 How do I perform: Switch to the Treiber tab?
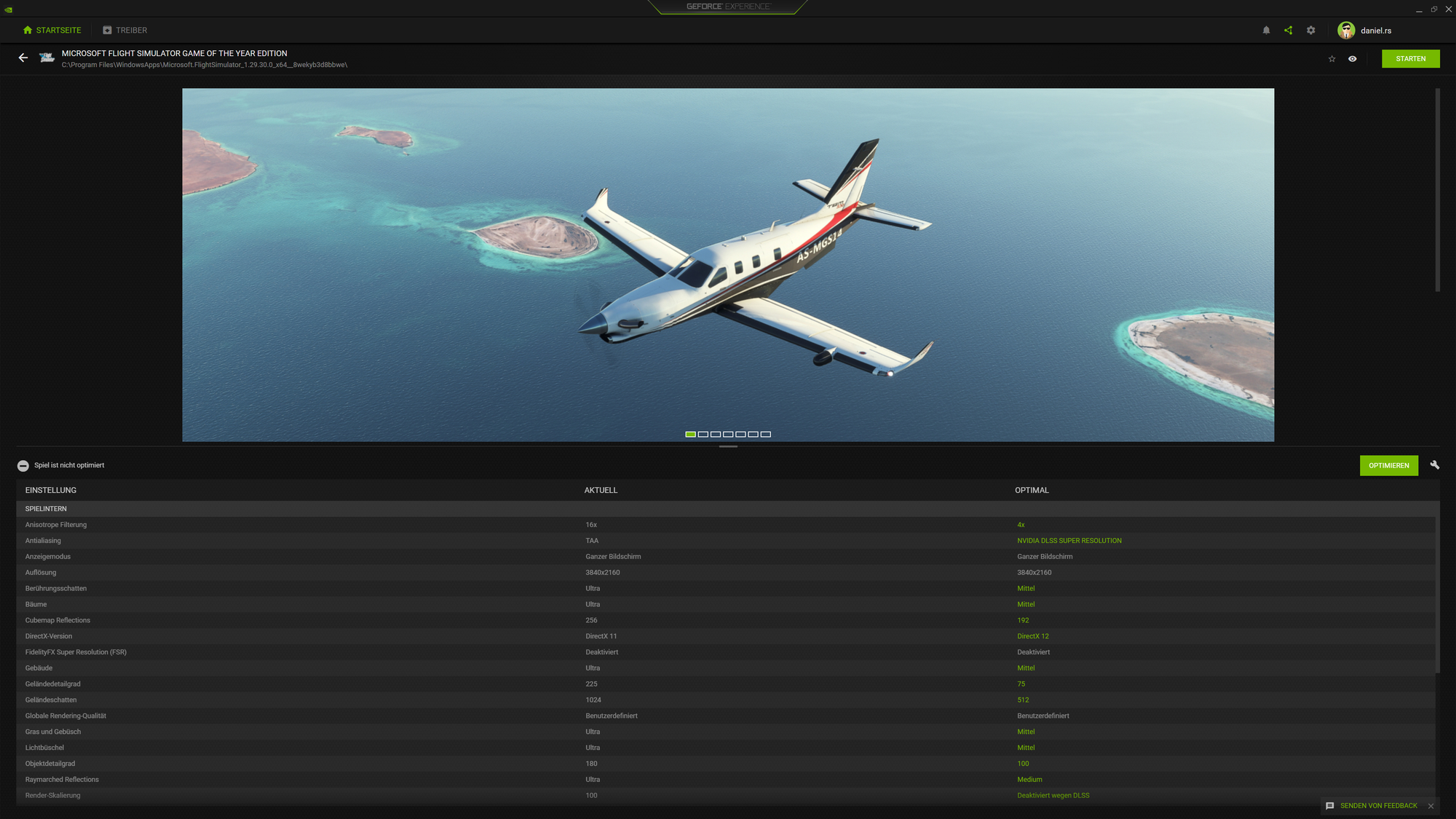(125, 31)
